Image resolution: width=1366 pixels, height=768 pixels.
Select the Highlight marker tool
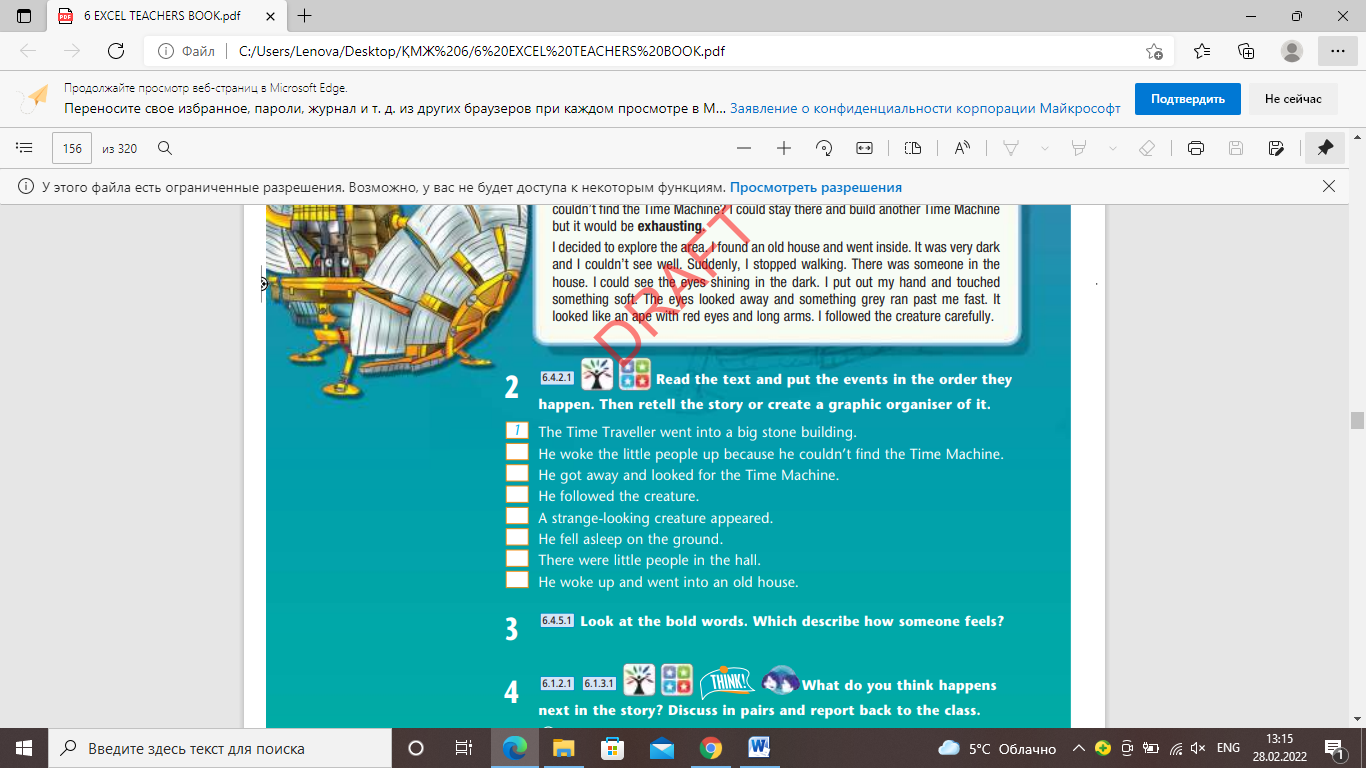tap(1079, 148)
